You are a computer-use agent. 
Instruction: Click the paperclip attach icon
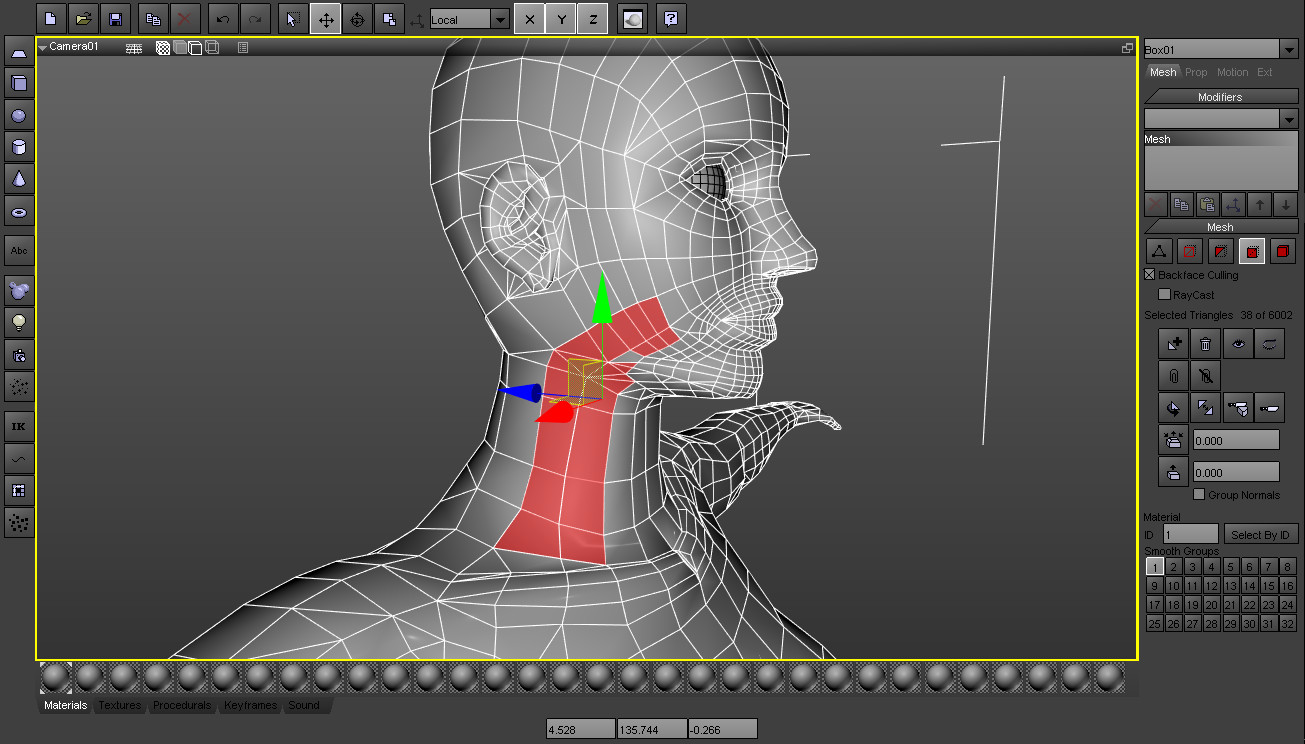pos(1173,376)
